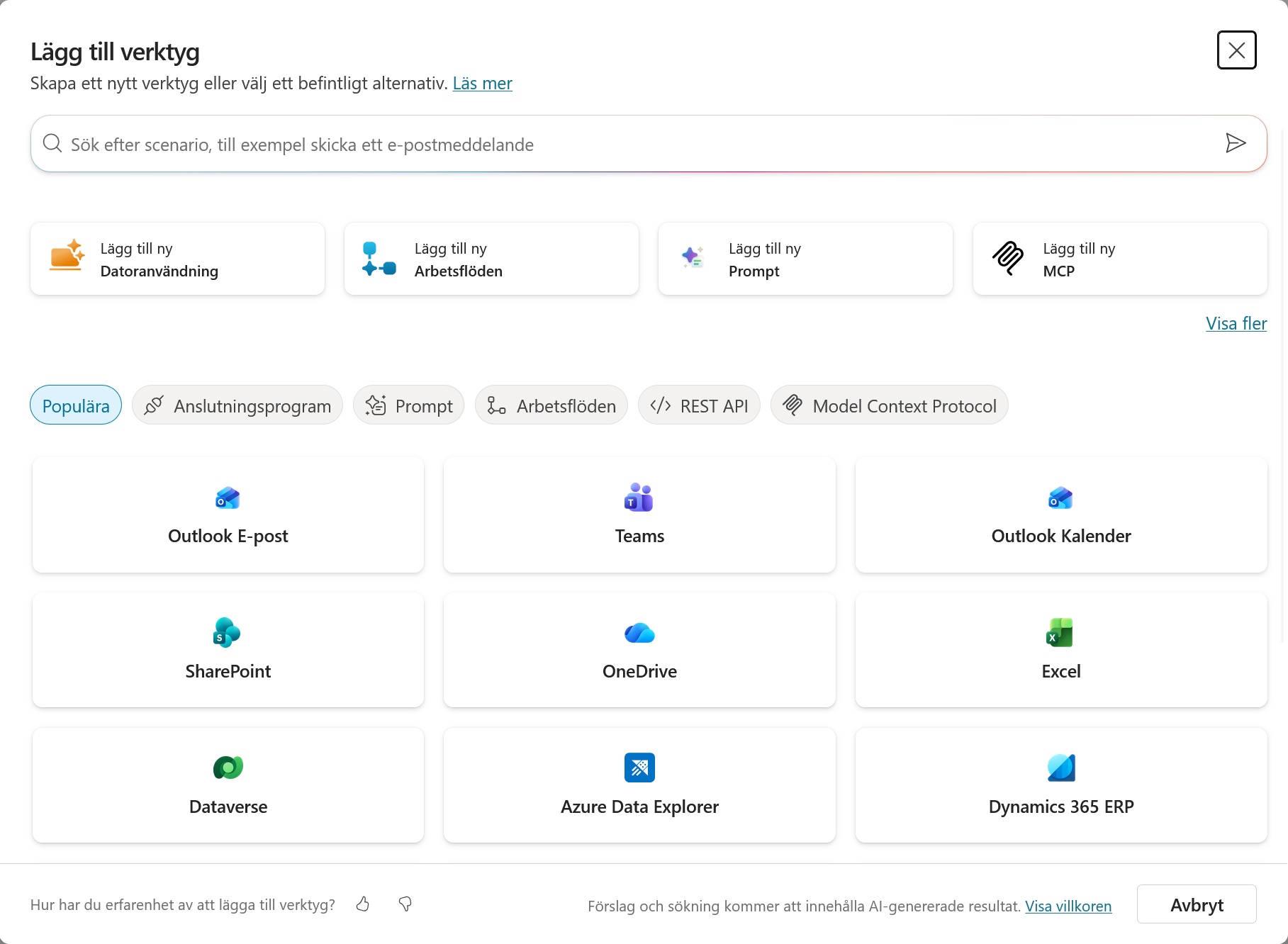Click the Azure Data Explorer icon
The width and height of the screenshot is (1288, 944).
[639, 768]
